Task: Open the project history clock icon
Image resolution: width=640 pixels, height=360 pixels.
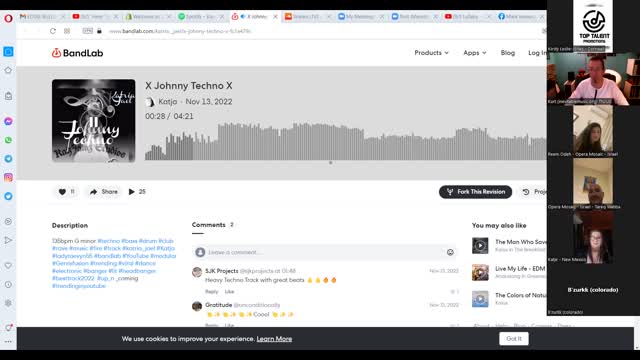Action: tap(526, 192)
